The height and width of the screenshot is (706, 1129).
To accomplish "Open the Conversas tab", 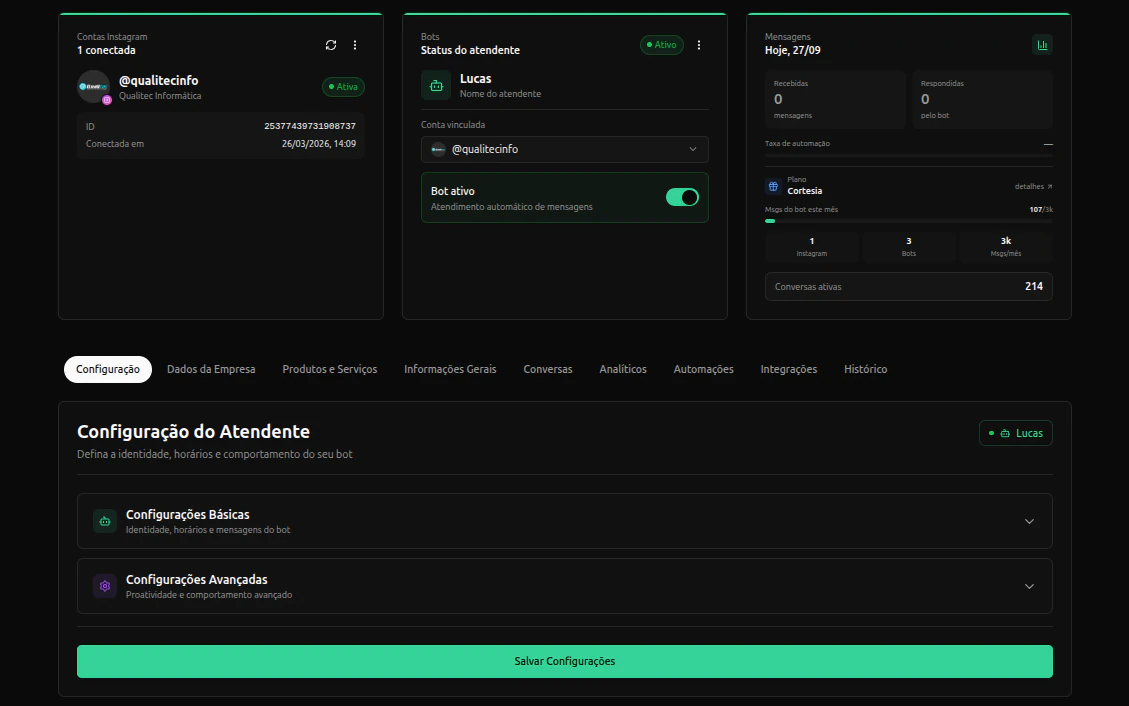I will (x=548, y=369).
